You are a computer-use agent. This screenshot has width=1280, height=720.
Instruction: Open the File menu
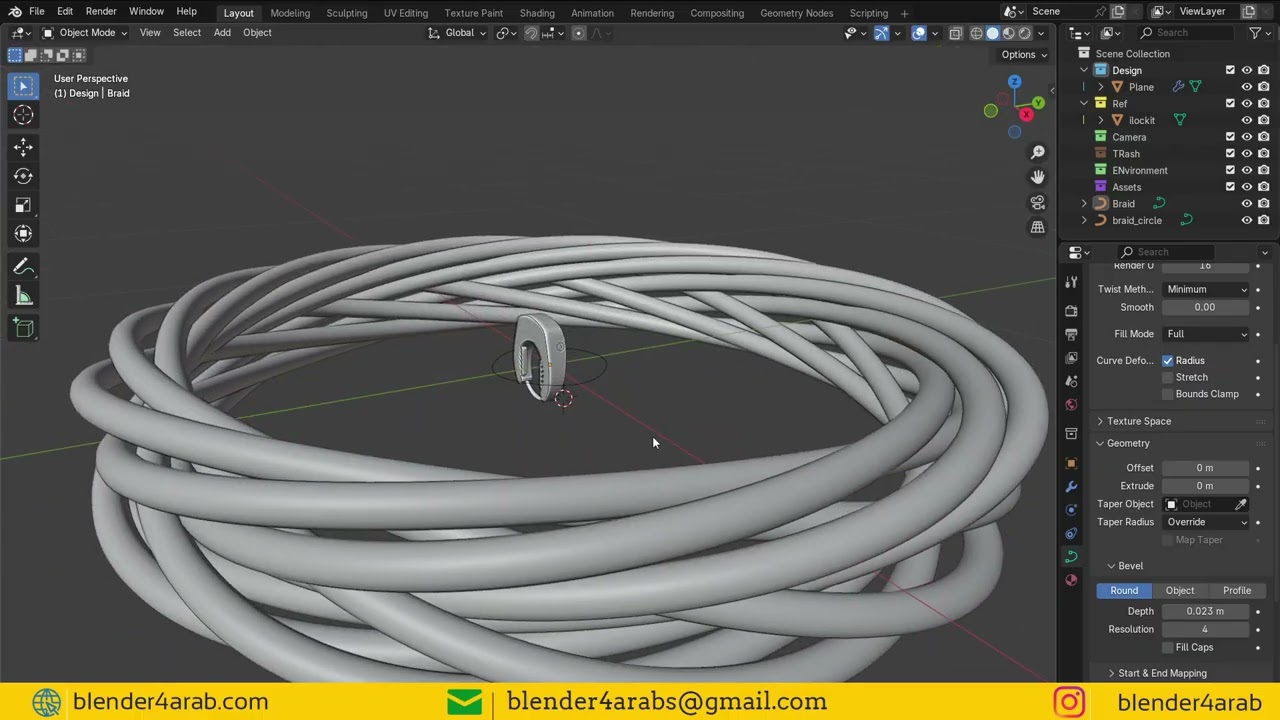[36, 12]
